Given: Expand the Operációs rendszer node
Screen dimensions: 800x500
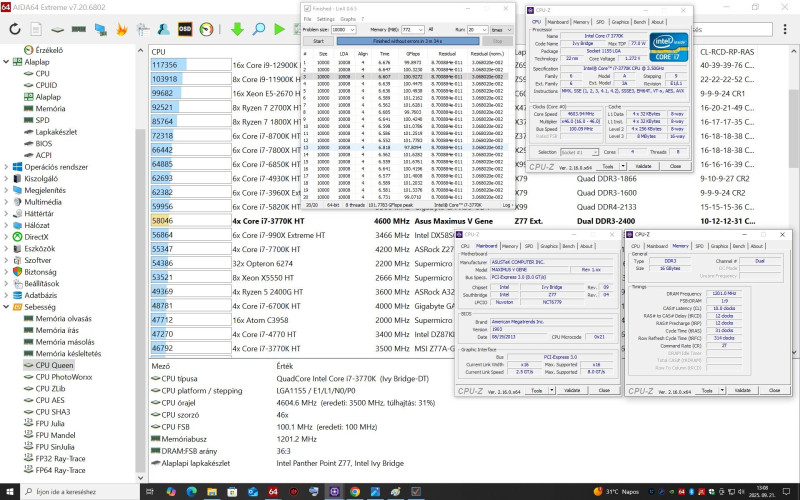Looking at the screenshot, I should click(x=6, y=167).
